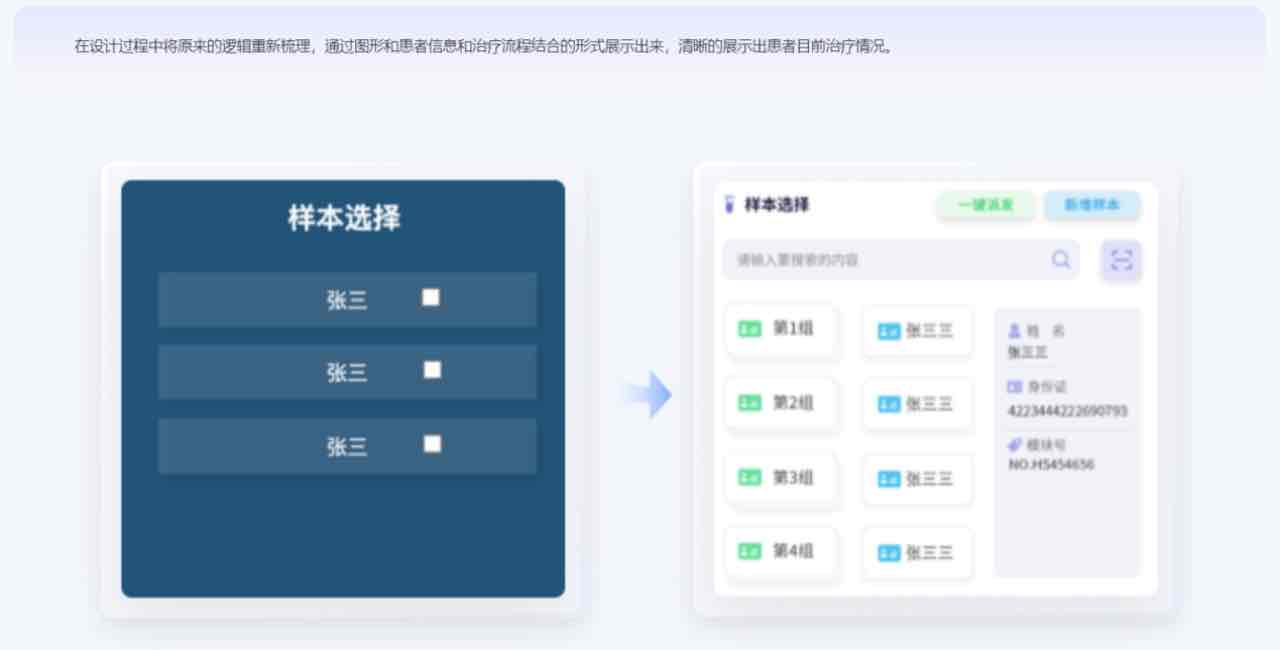
Task: Toggle the third 张三 checkbox
Action: (x=432, y=444)
